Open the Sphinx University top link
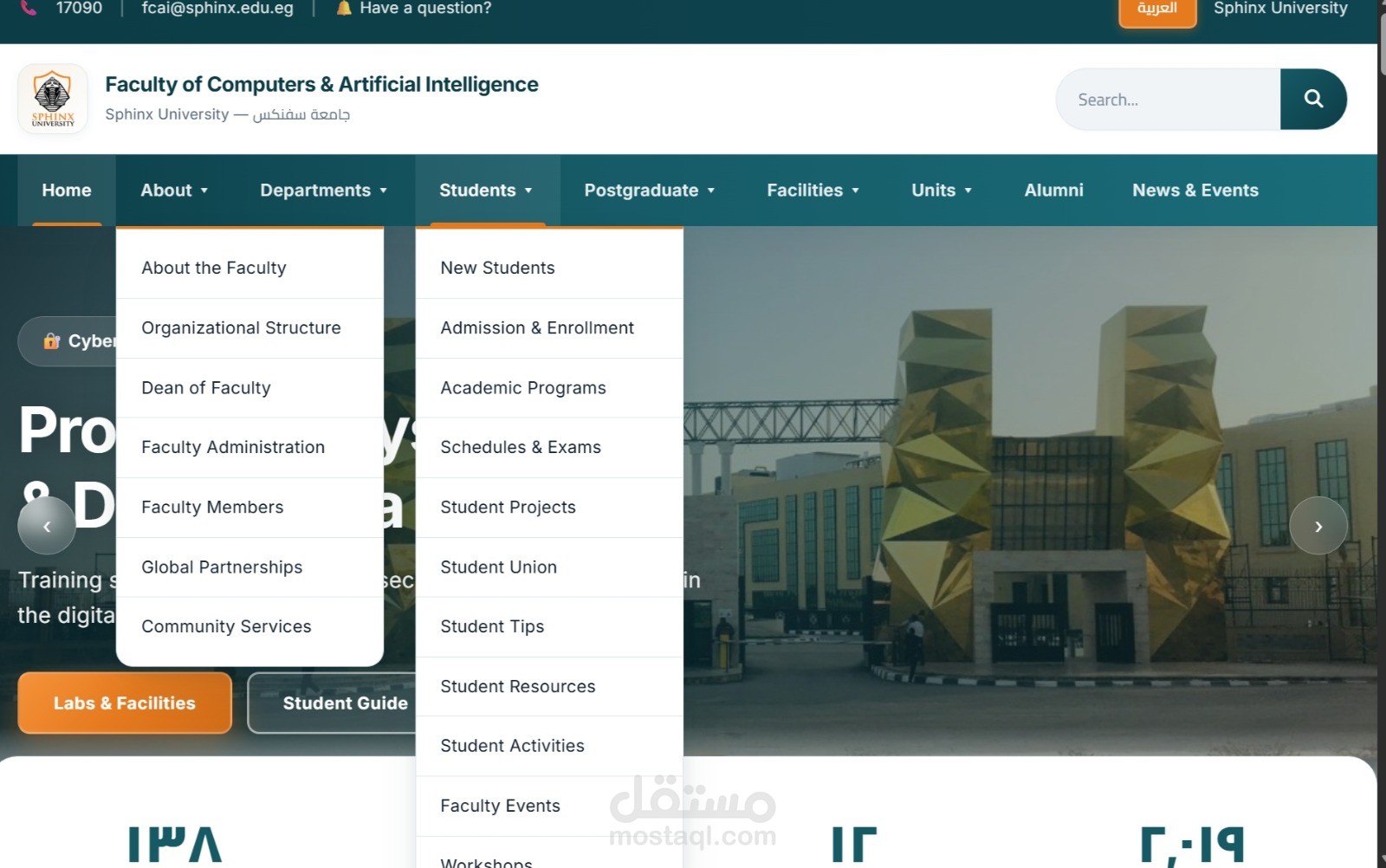Image resolution: width=1386 pixels, height=868 pixels. tap(1280, 8)
